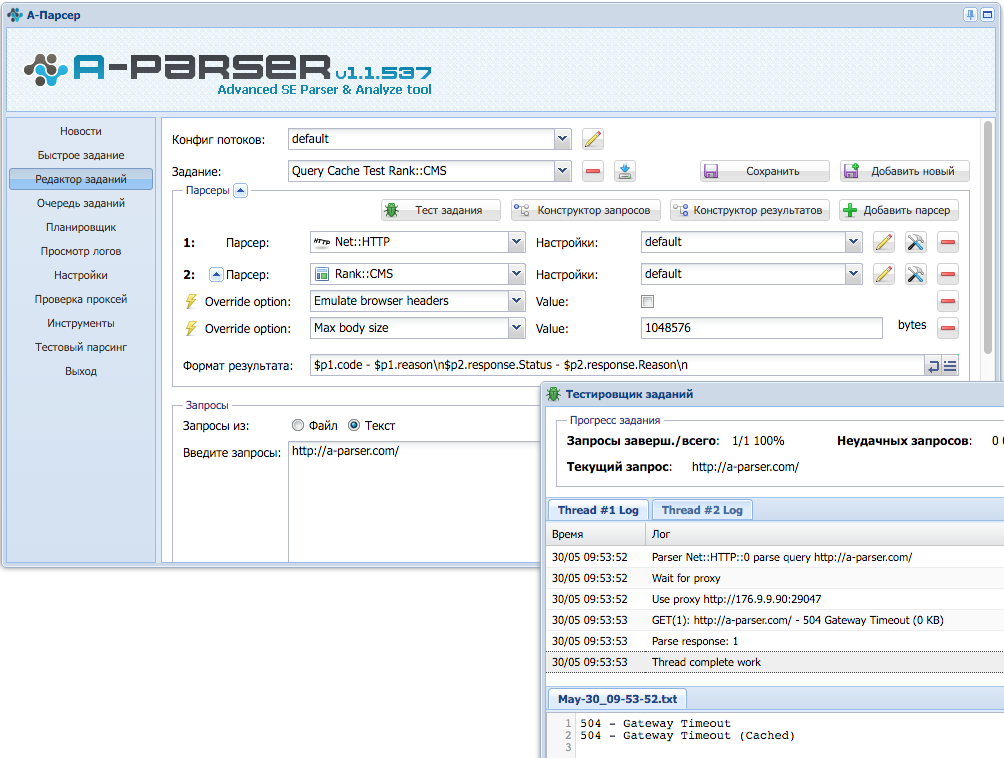Open Быстрое задание in sidebar
Screen dimensions: 1004x758
[x=81, y=155]
